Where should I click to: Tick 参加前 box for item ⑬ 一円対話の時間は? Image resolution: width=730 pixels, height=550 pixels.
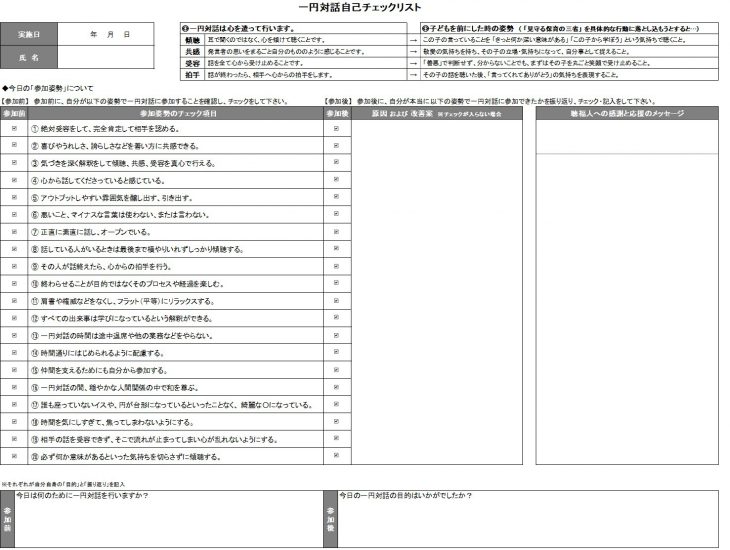14,335
